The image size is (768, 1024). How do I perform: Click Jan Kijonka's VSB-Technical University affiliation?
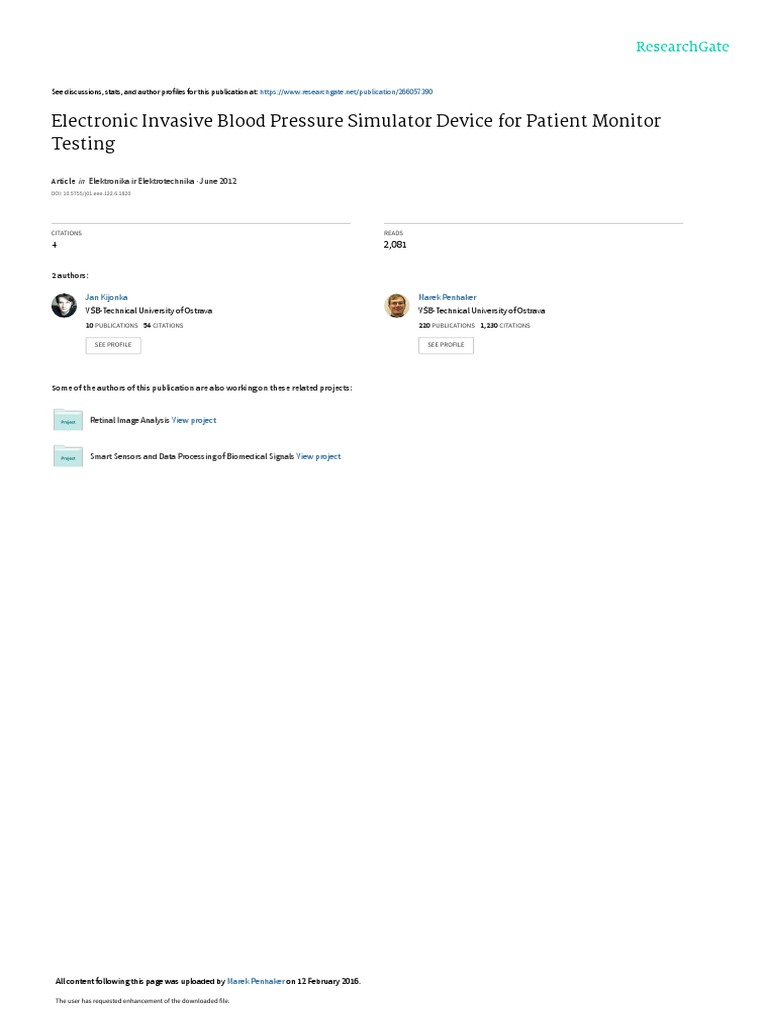[x=149, y=311]
